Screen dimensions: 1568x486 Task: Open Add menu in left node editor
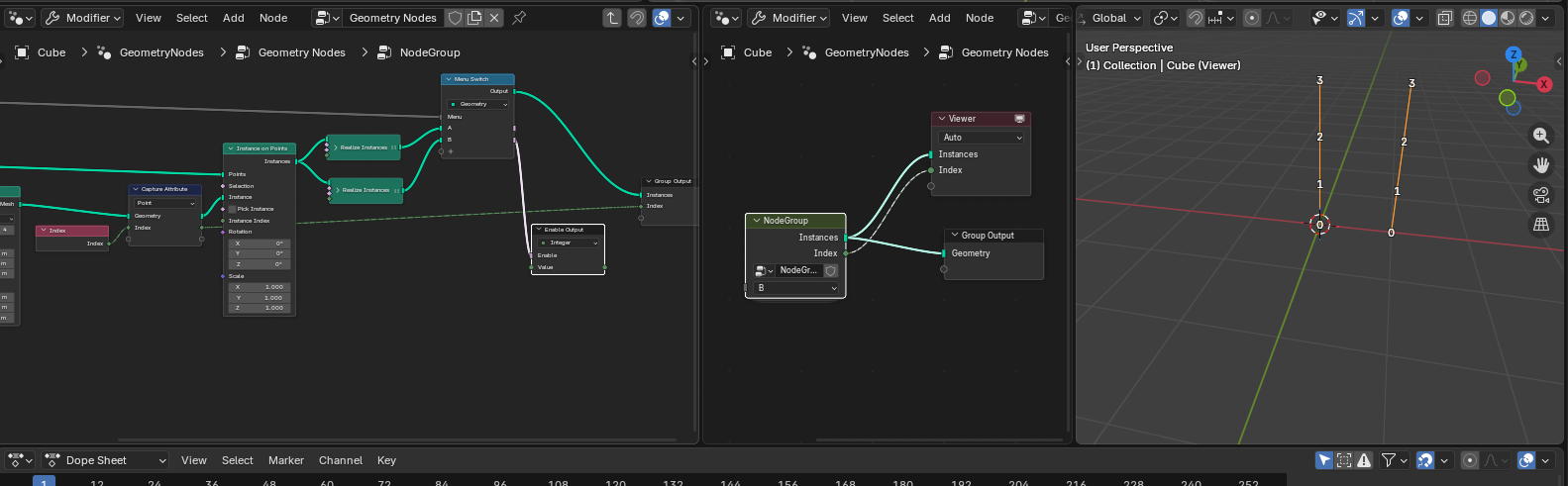[x=234, y=18]
